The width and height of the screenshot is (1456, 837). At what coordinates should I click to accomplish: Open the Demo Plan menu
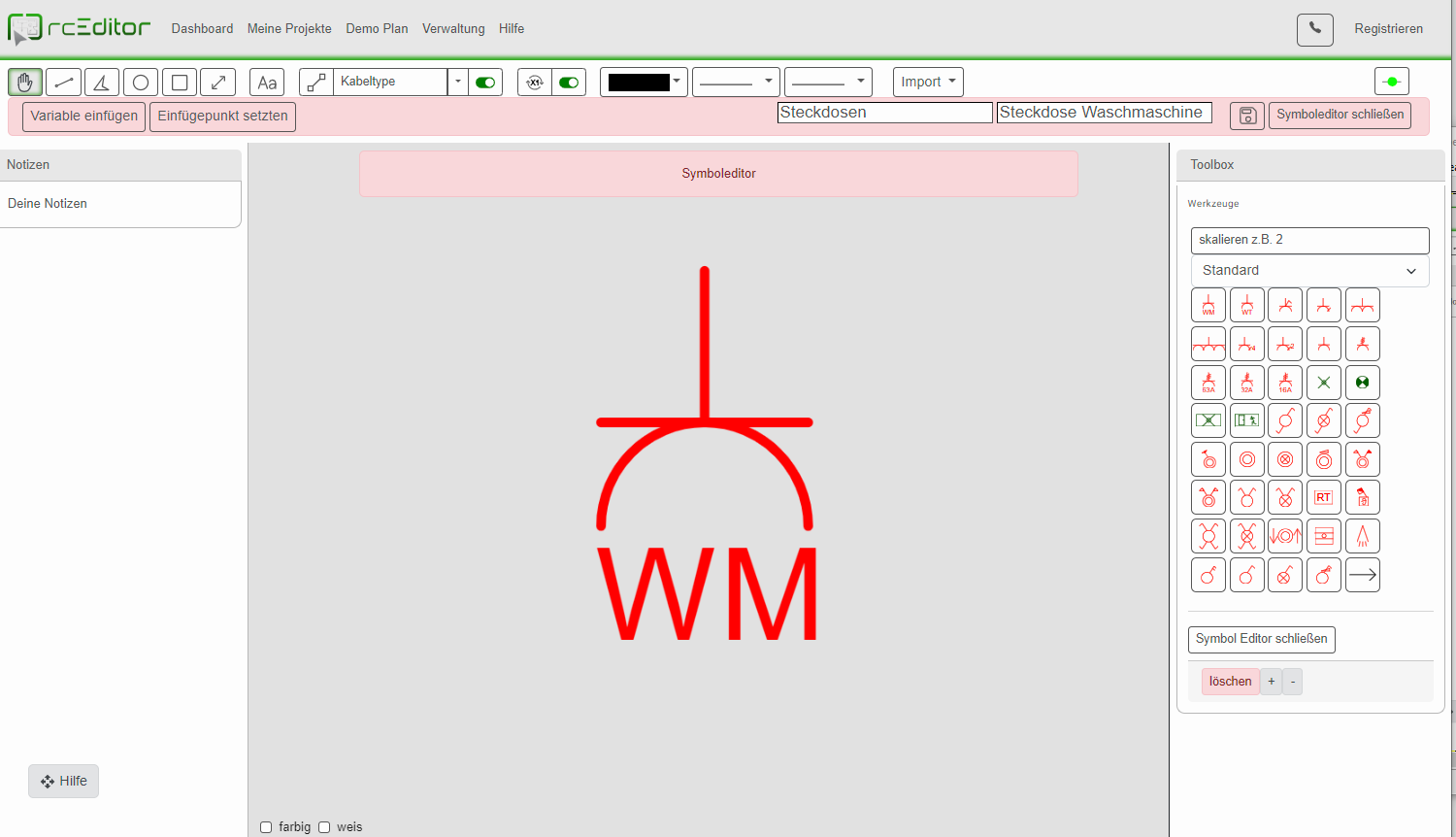377,28
